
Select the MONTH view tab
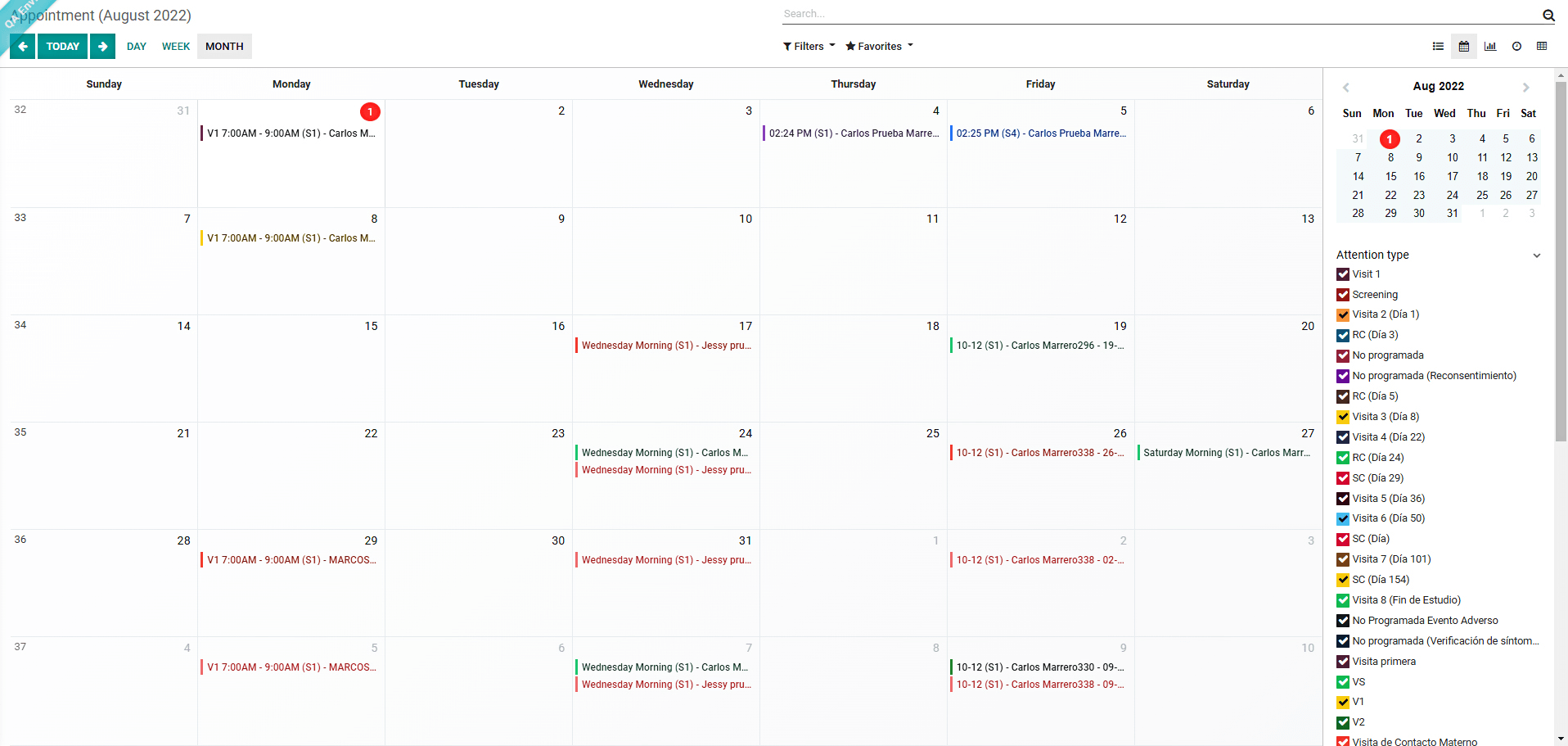224,46
